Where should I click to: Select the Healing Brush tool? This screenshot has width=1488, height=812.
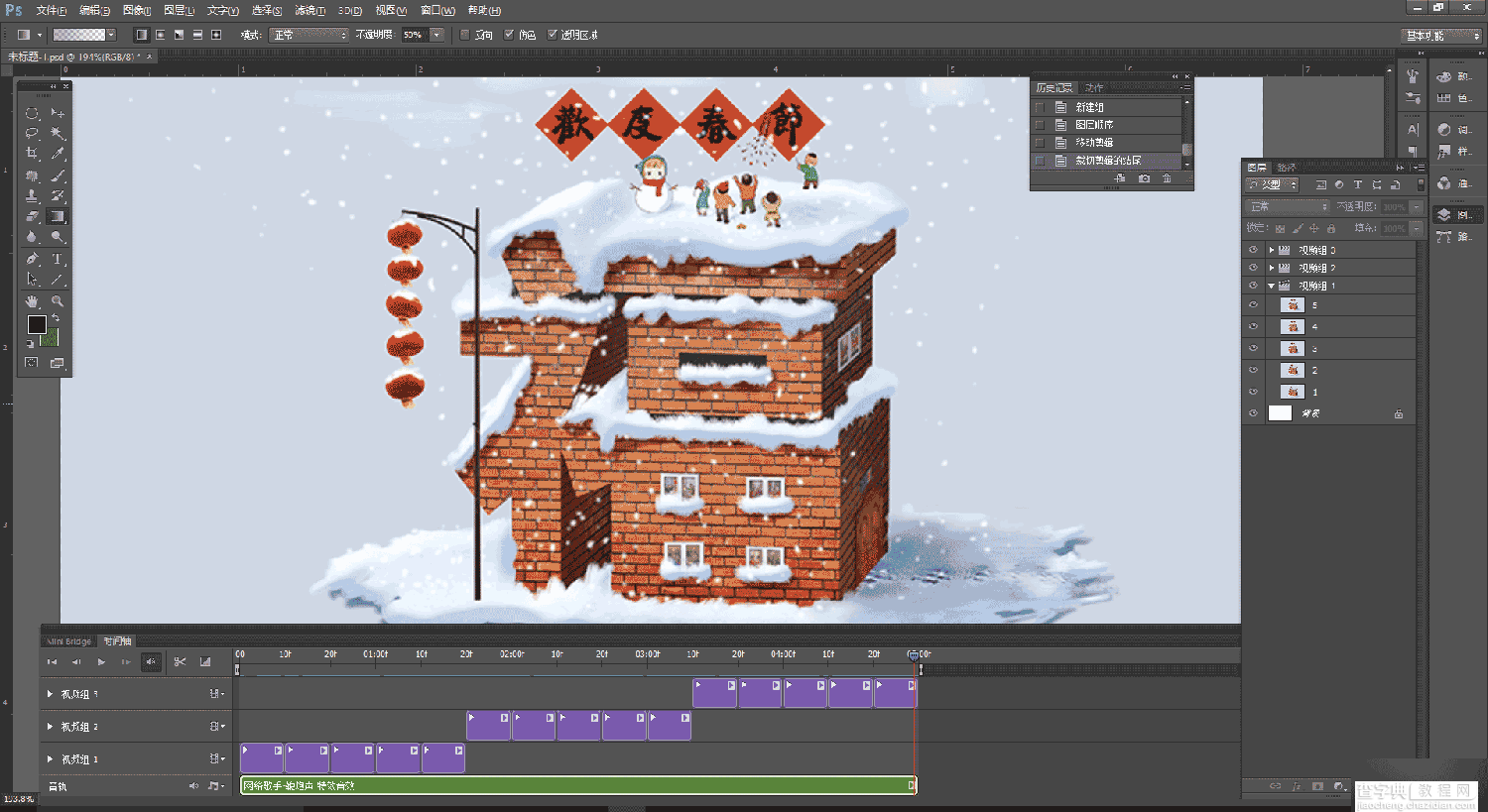[32, 175]
